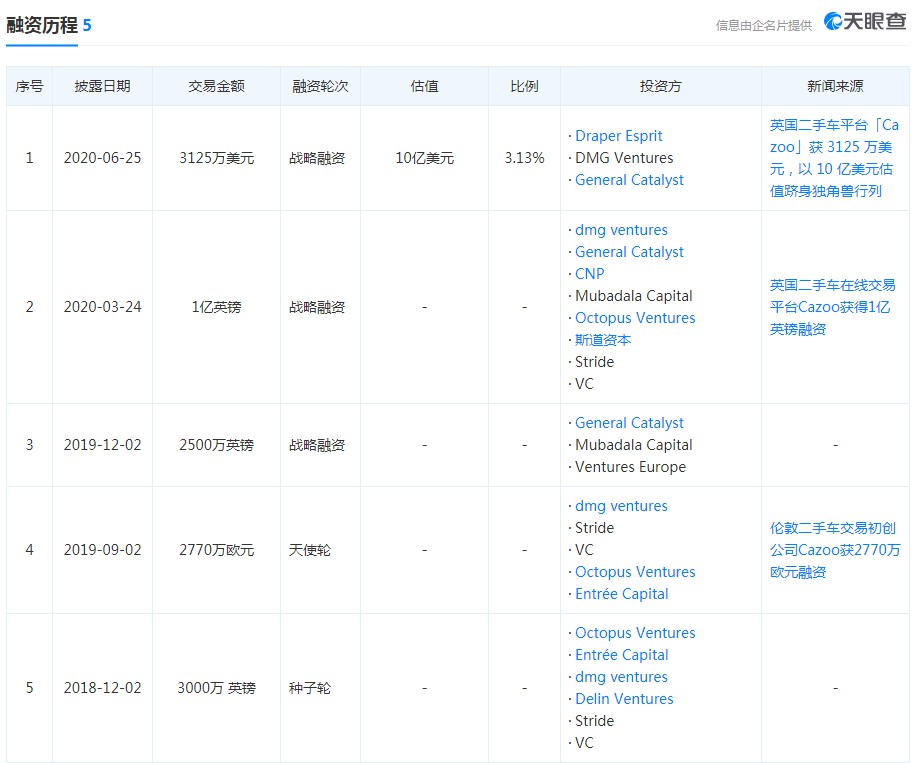The width and height of the screenshot is (921, 763).
Task: Click the 交易金额 column header
Action: [216, 86]
